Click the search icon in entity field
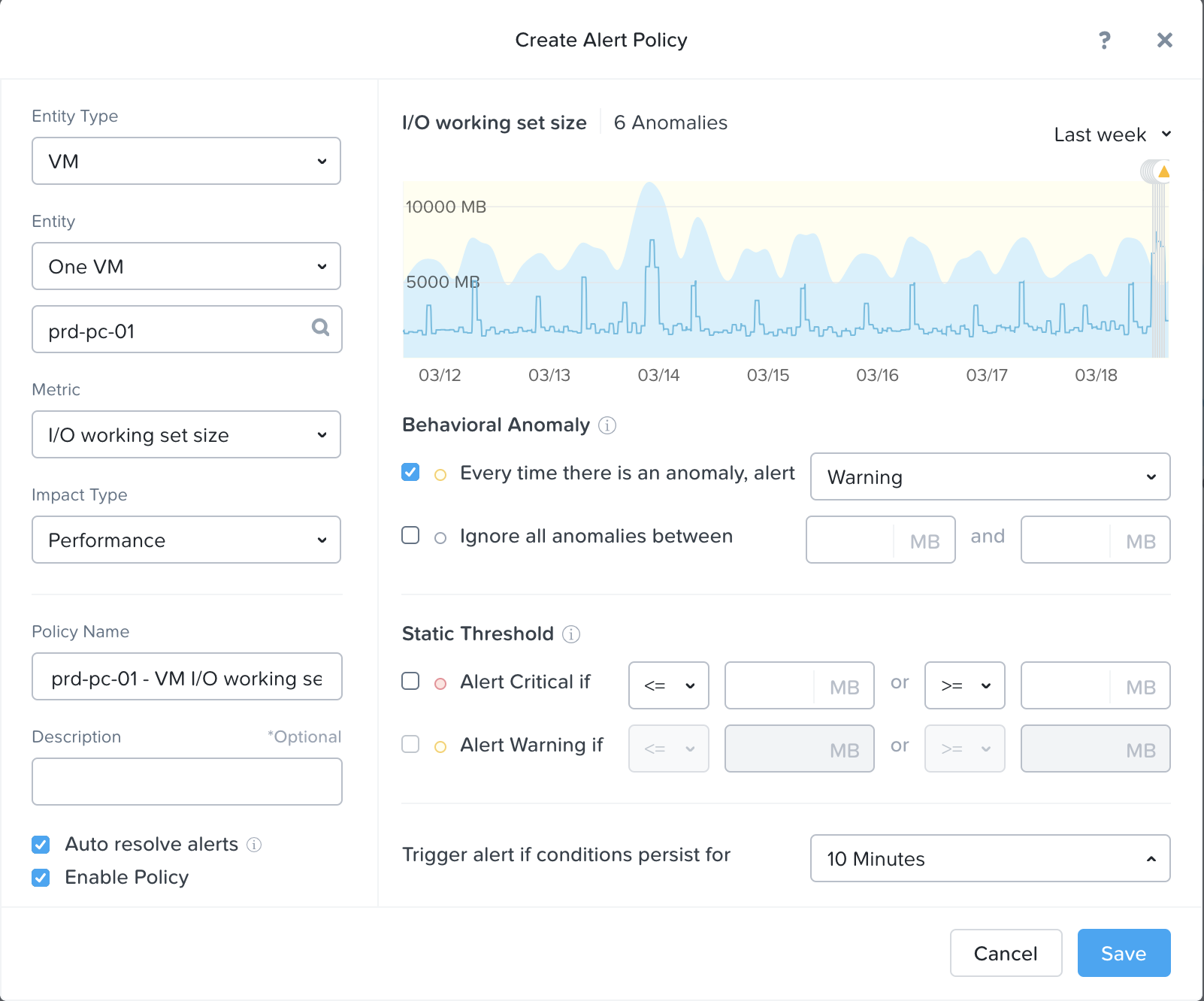This screenshot has height=1001, width=1204. pos(321,328)
